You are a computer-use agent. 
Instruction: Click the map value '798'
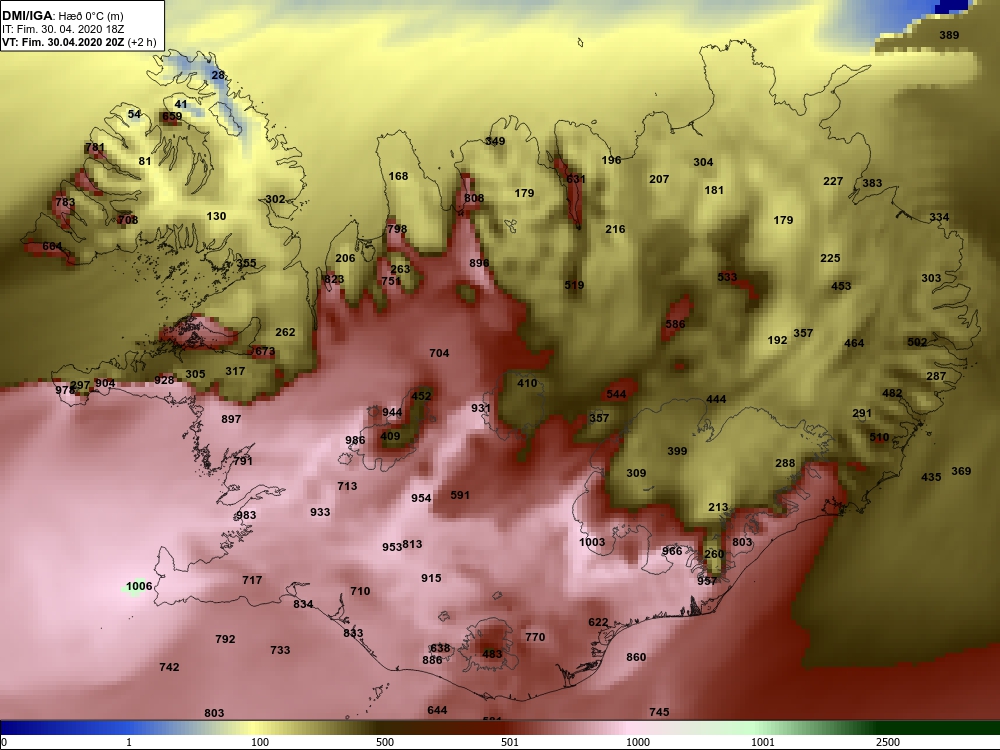tap(397, 229)
